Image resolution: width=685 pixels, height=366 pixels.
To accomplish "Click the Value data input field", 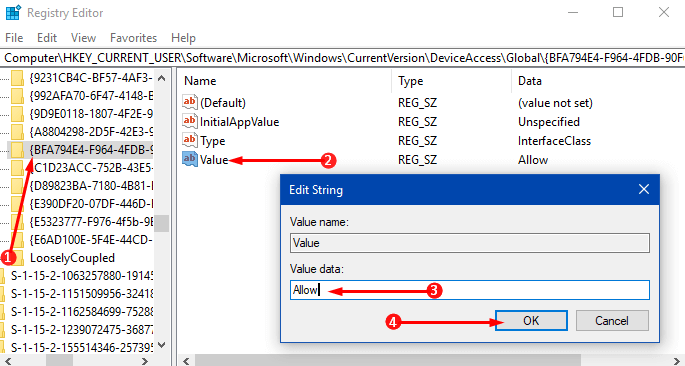I will [470, 290].
